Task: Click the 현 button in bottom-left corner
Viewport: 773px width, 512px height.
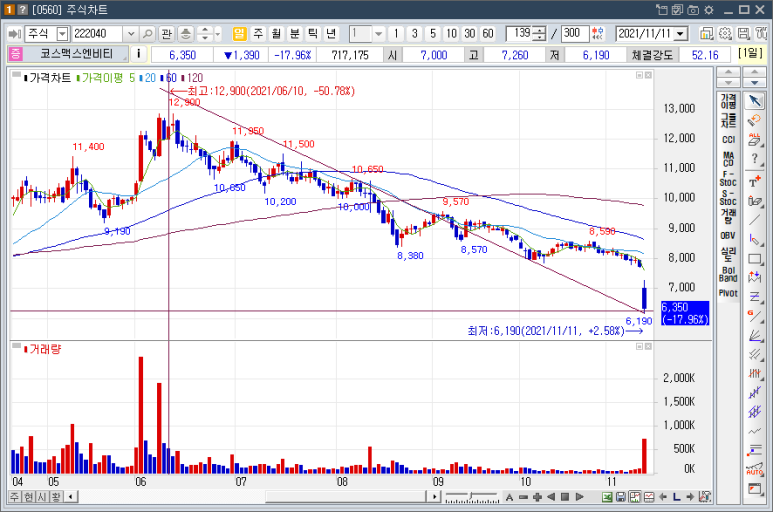Action: tap(28, 497)
